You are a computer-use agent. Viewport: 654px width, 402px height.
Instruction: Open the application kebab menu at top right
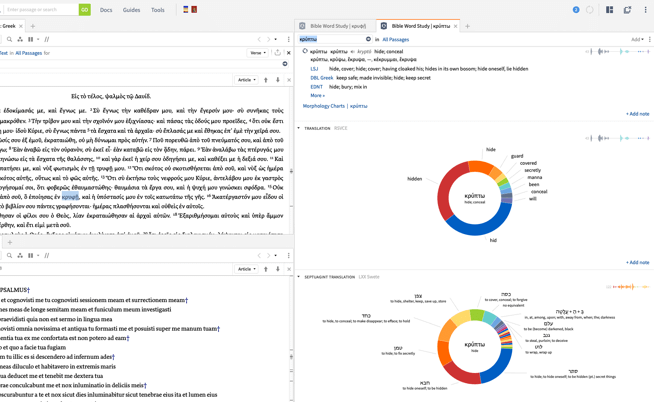(x=645, y=10)
